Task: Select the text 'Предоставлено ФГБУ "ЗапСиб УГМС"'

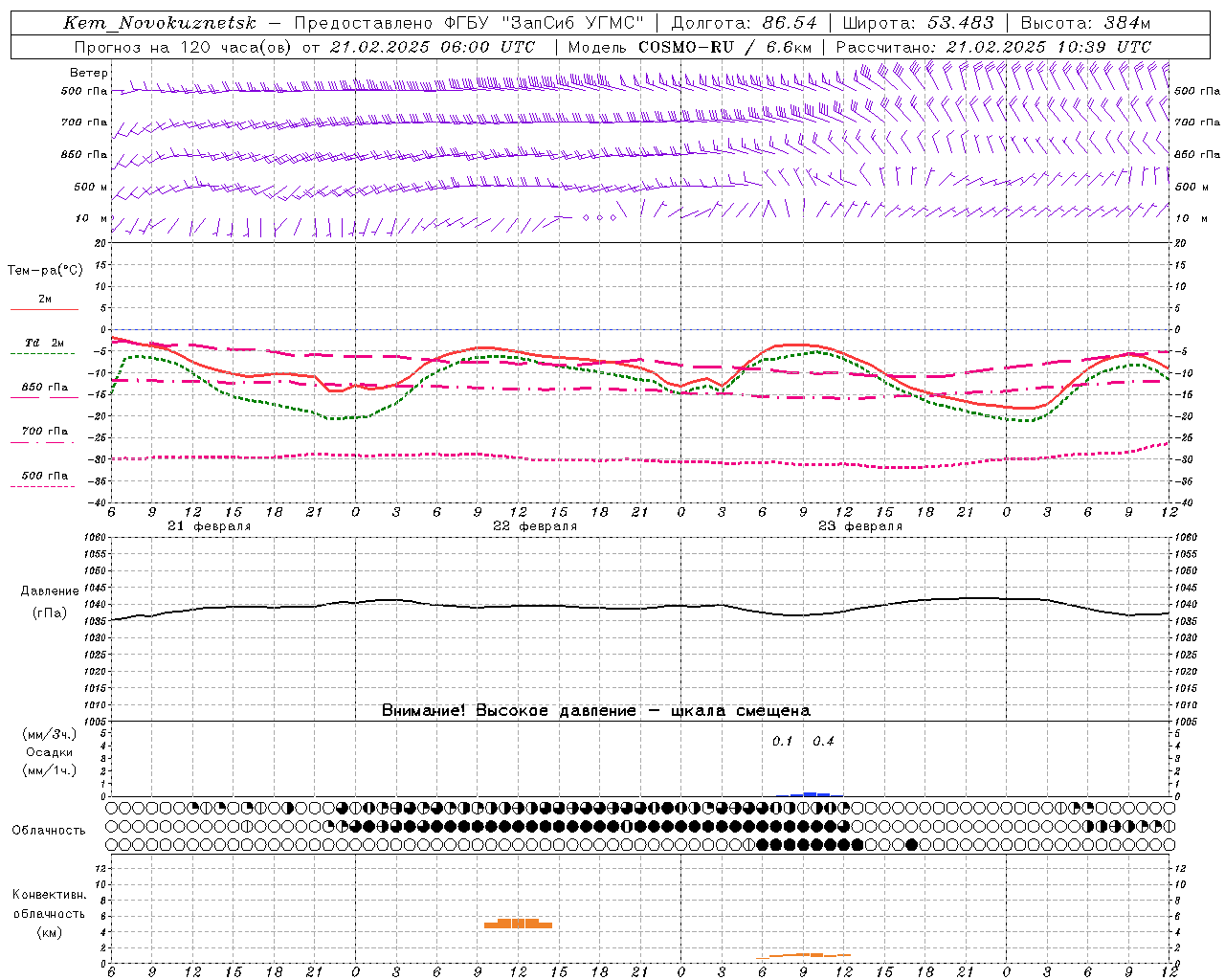Action: (x=469, y=23)
